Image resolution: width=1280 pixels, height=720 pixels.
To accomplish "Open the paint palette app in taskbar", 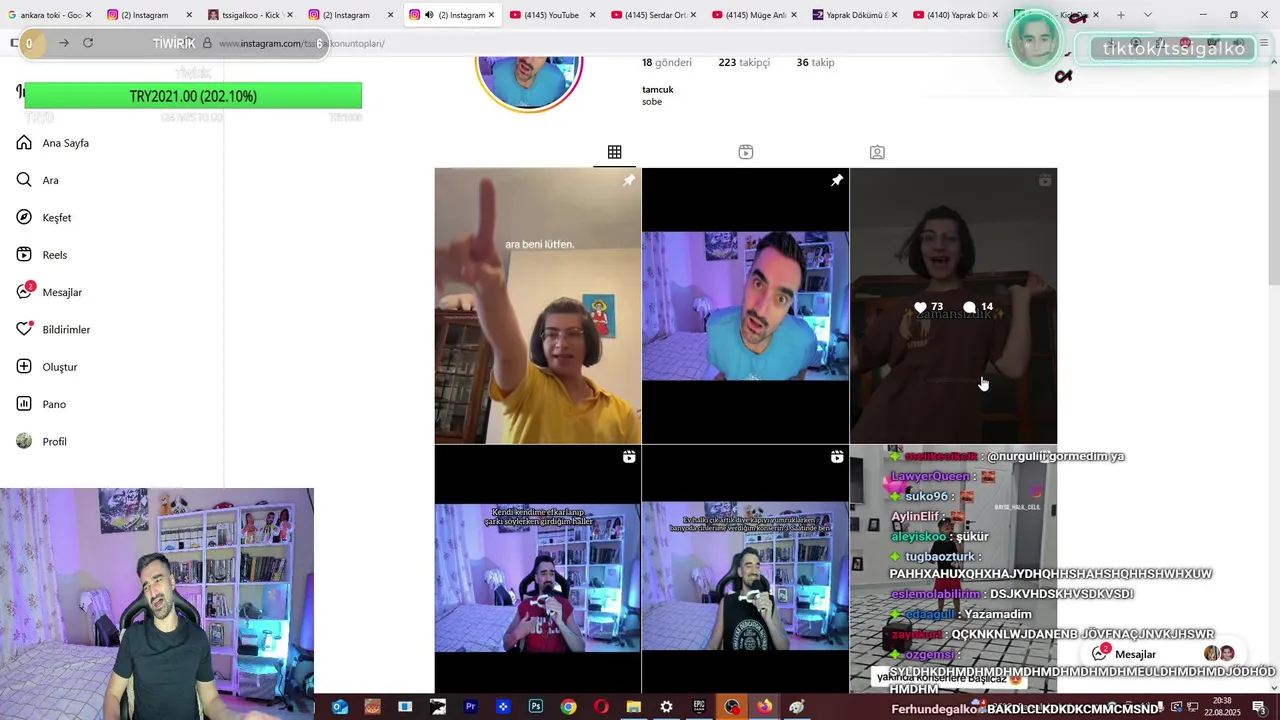I will point(797,707).
